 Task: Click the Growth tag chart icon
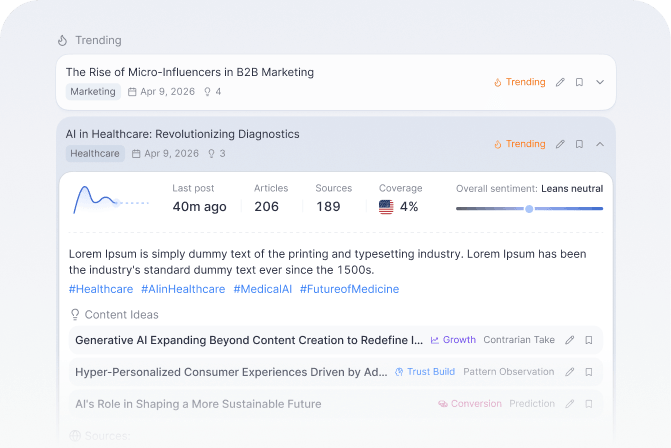[435, 340]
